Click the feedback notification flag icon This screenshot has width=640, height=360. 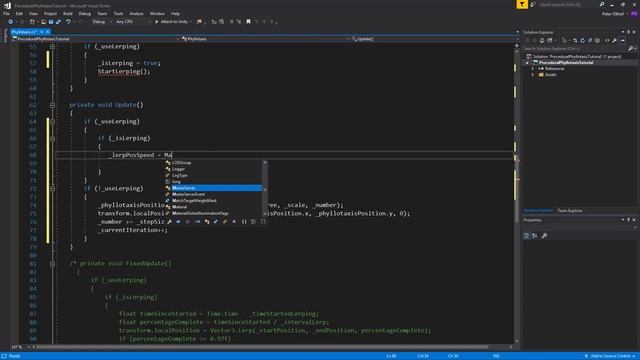coord(522,4)
